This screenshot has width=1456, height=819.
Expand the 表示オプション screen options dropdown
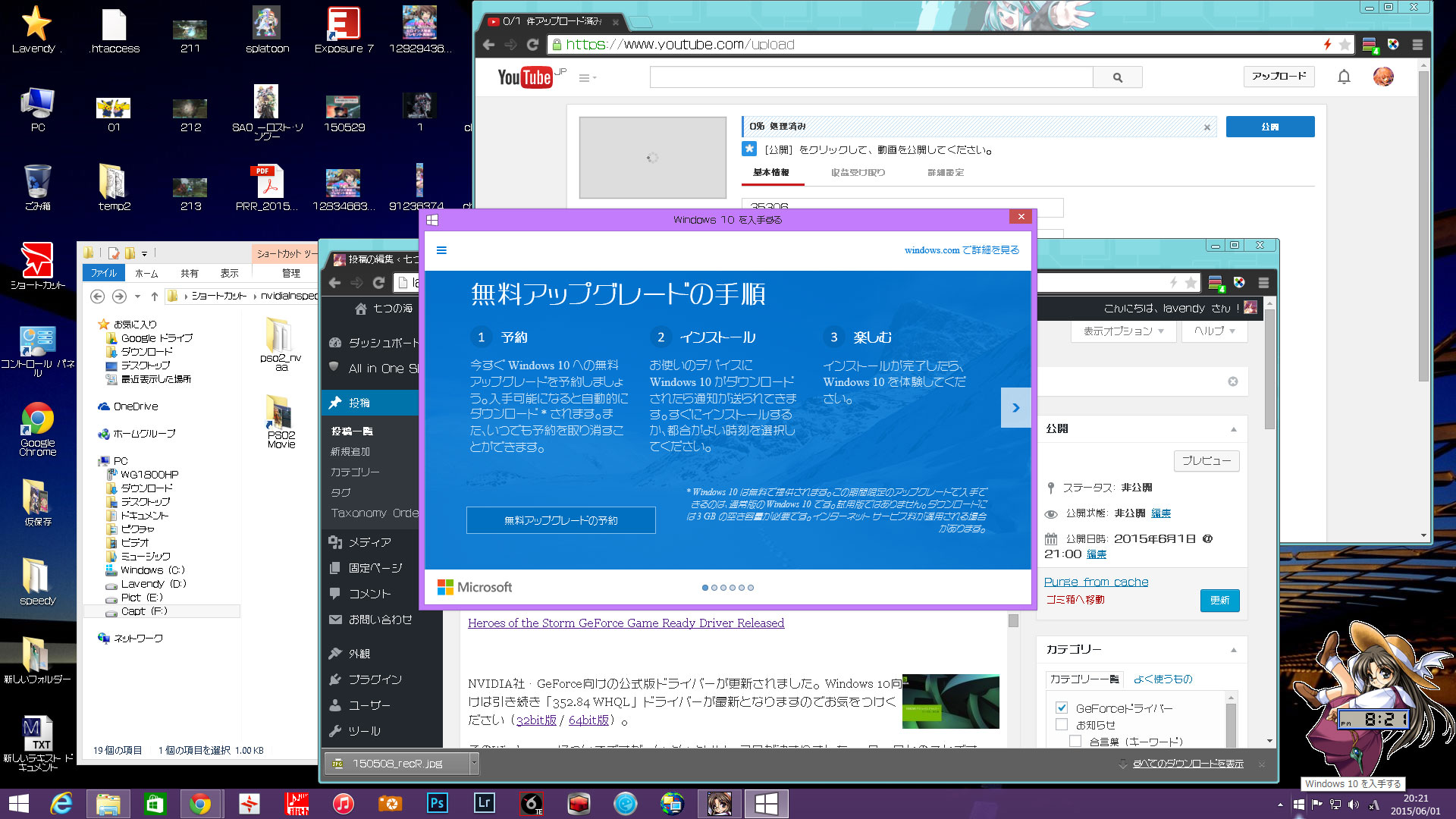[x=1123, y=331]
